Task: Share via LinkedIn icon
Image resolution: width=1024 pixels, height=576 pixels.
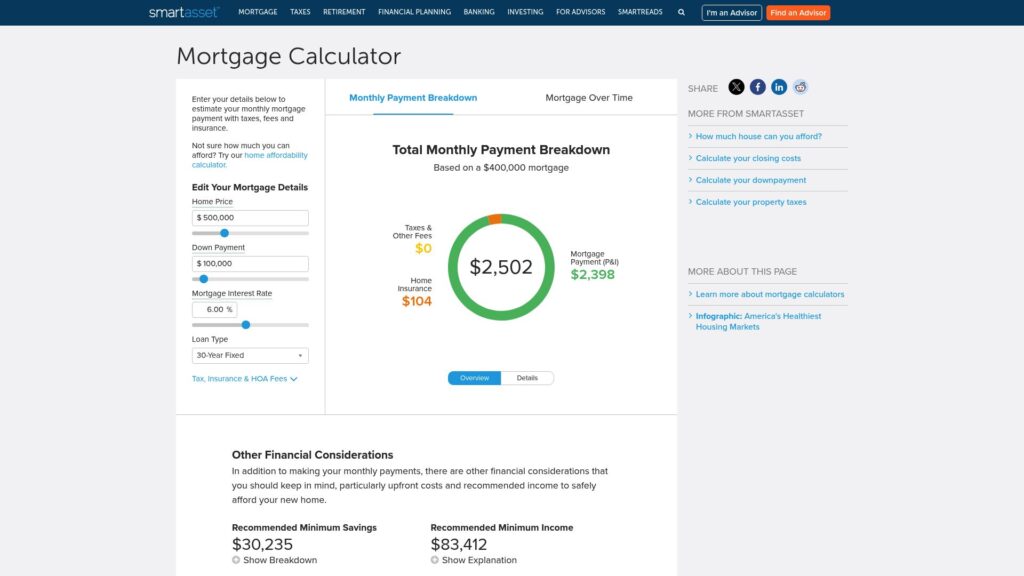Action: [x=779, y=87]
